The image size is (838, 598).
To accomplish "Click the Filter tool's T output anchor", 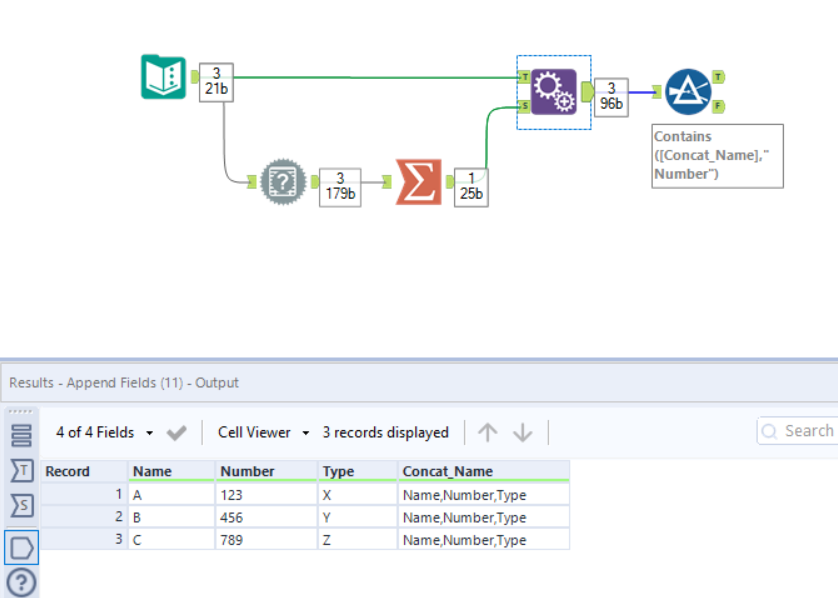I will [719, 77].
